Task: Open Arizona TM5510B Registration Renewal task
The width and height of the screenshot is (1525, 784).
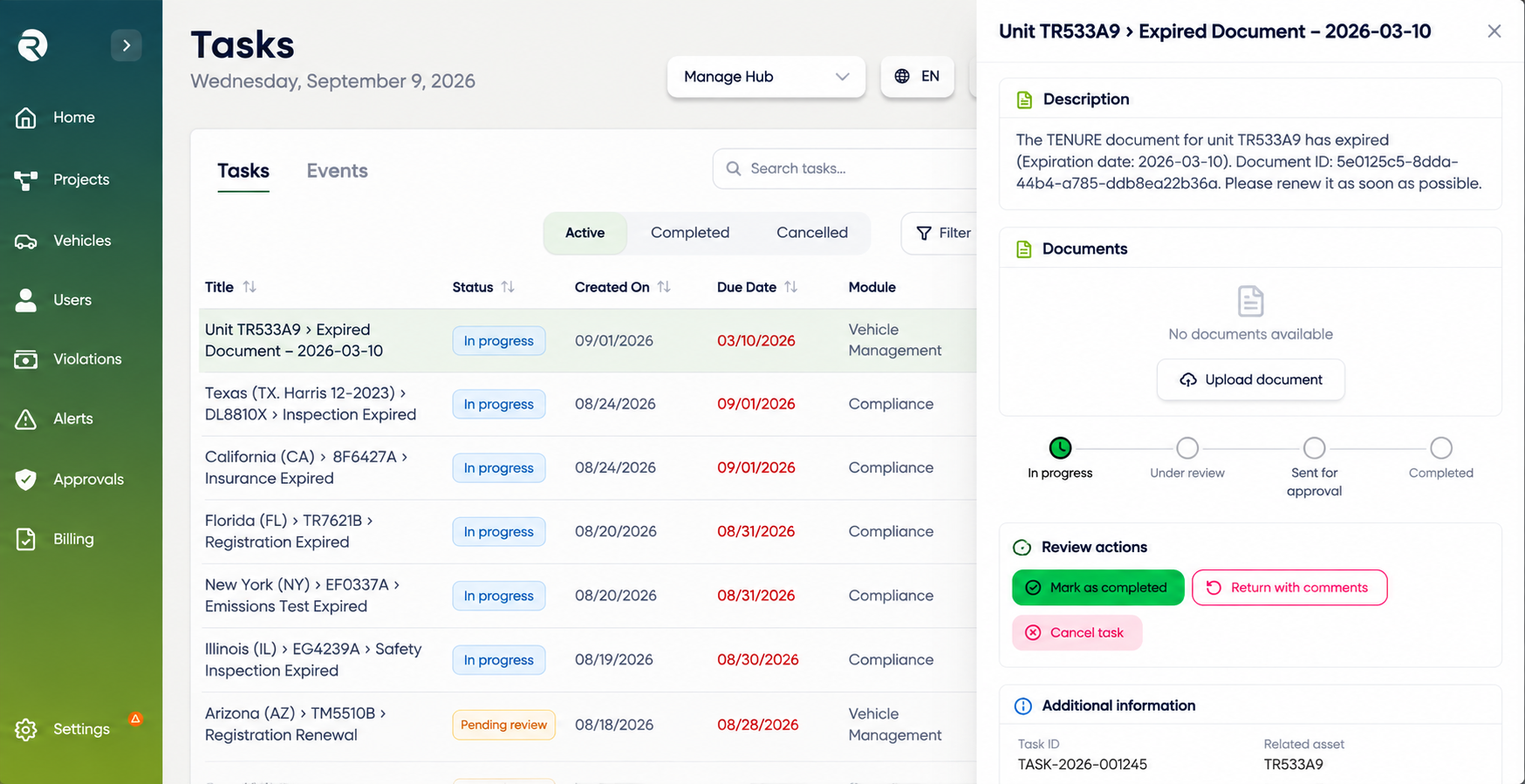Action: 587,724
